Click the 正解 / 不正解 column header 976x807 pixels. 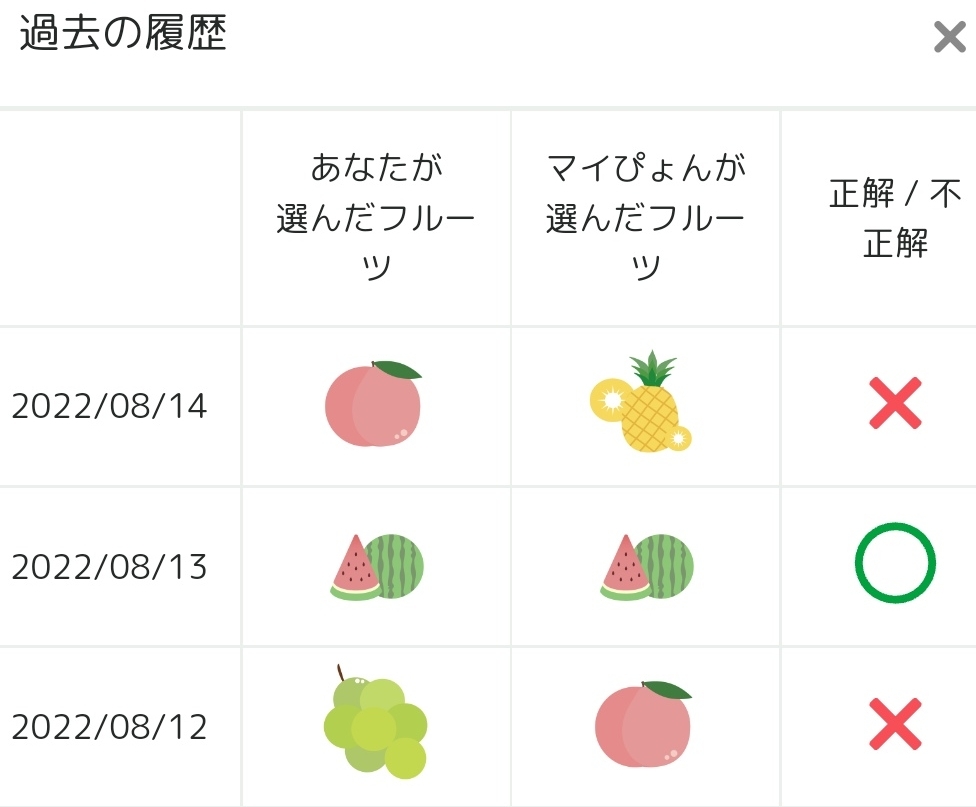[x=895, y=218]
